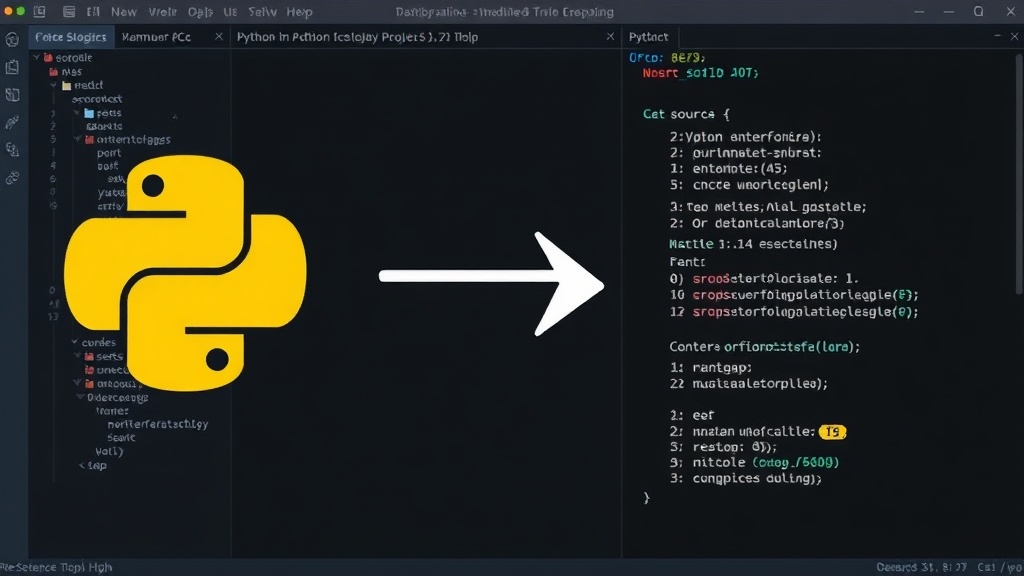Click the tan folder icon beside 'medct'

coord(66,86)
